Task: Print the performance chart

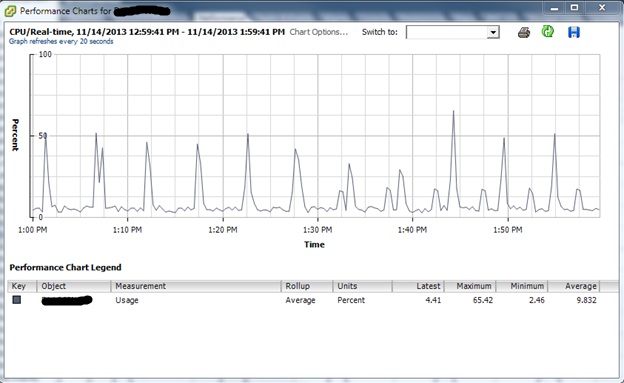Action: pyautogui.click(x=524, y=32)
